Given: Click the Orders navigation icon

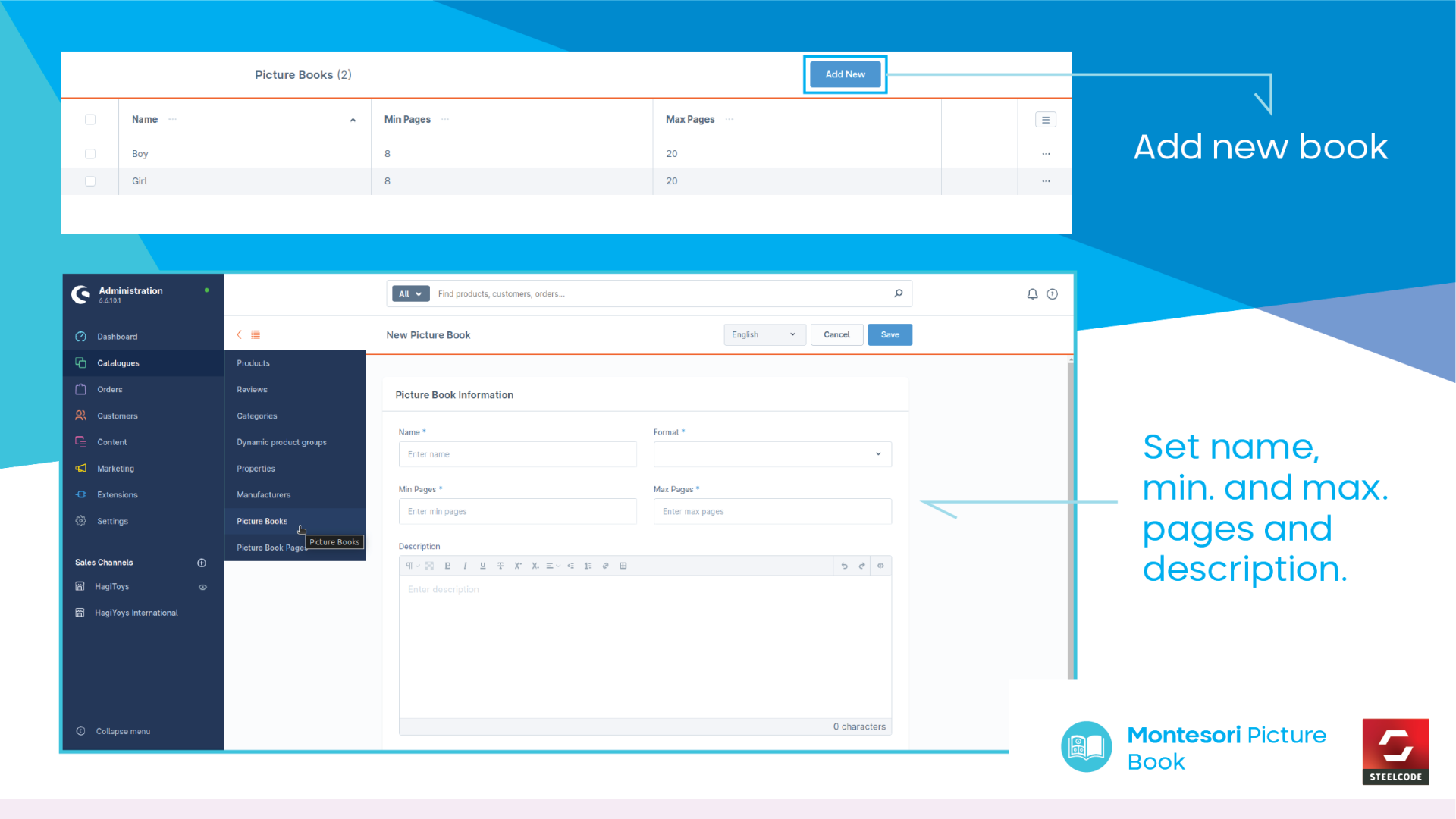Looking at the screenshot, I should click(81, 389).
